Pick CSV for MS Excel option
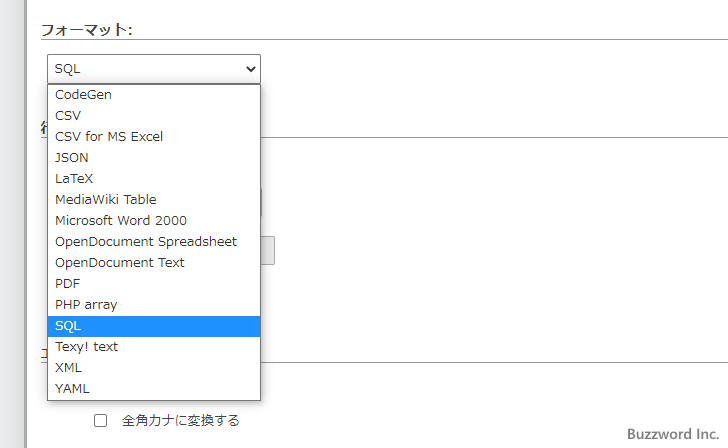 (x=154, y=136)
